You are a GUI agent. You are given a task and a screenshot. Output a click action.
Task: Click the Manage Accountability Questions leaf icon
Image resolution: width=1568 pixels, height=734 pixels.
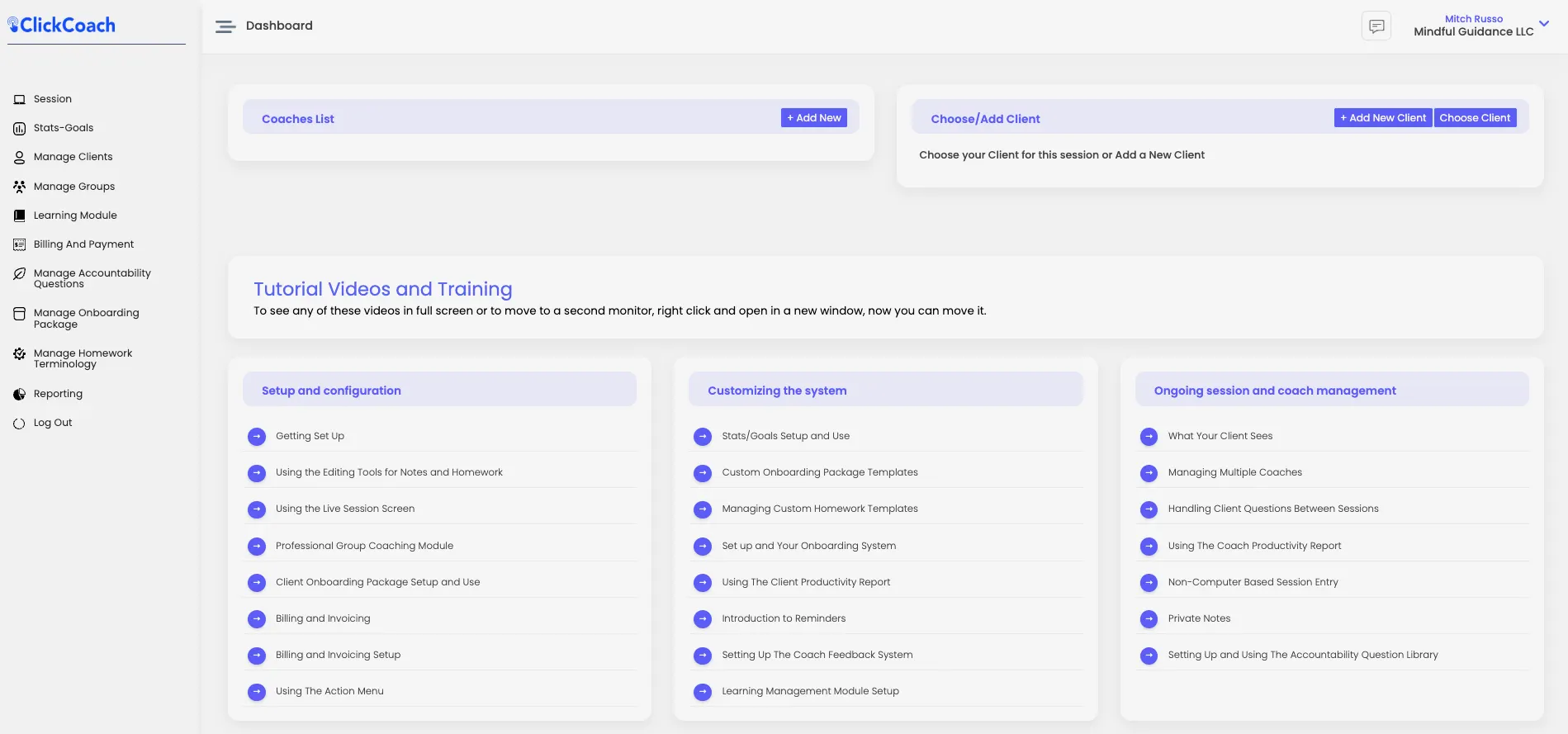pyautogui.click(x=19, y=273)
